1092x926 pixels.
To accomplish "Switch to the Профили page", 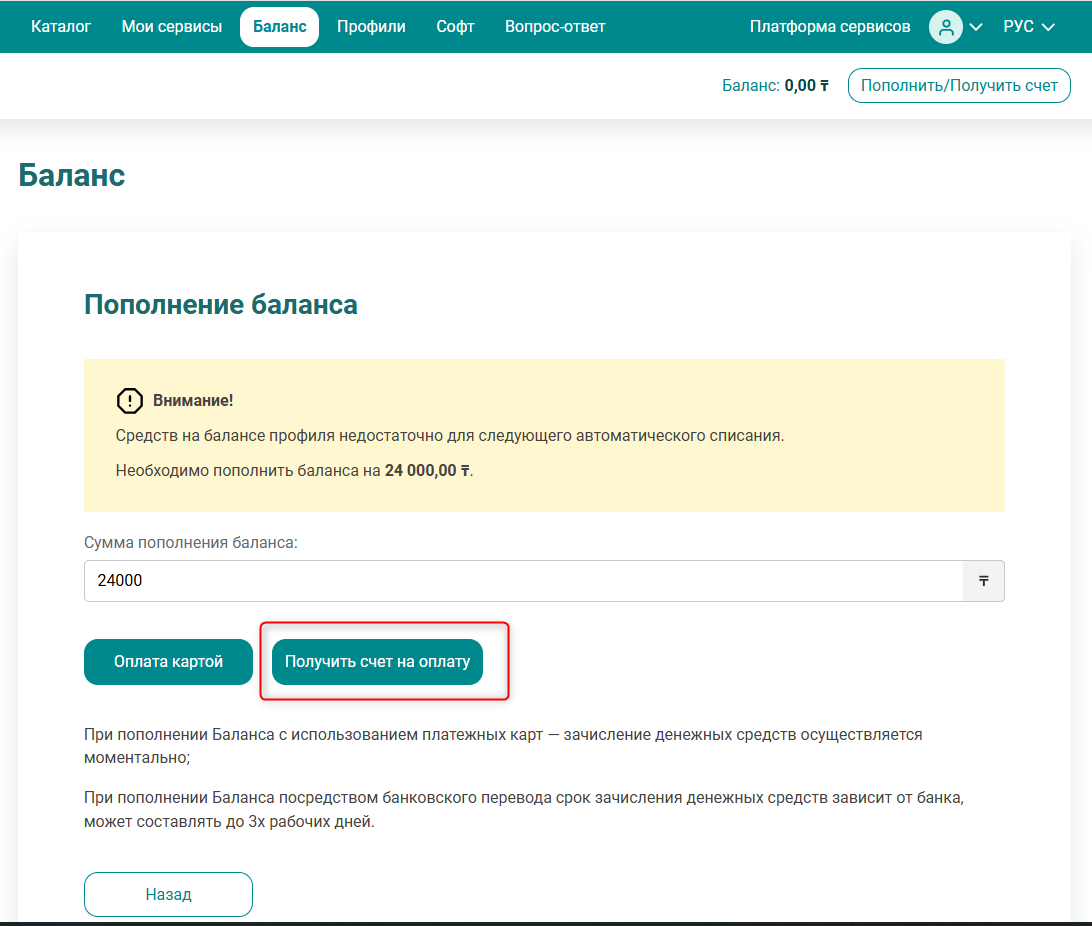I will coord(371,27).
